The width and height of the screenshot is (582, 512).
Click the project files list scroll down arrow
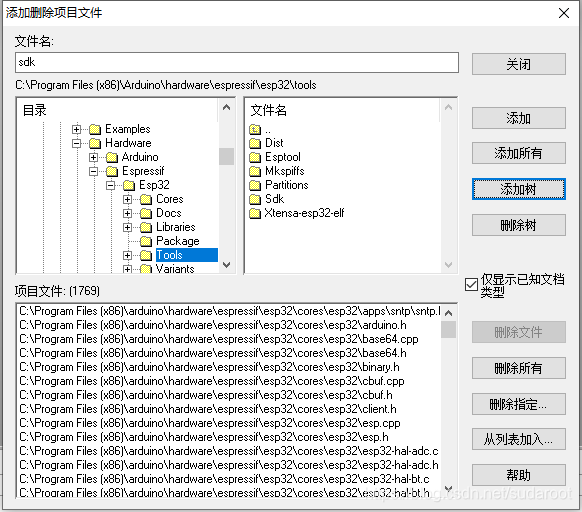[x=448, y=488]
